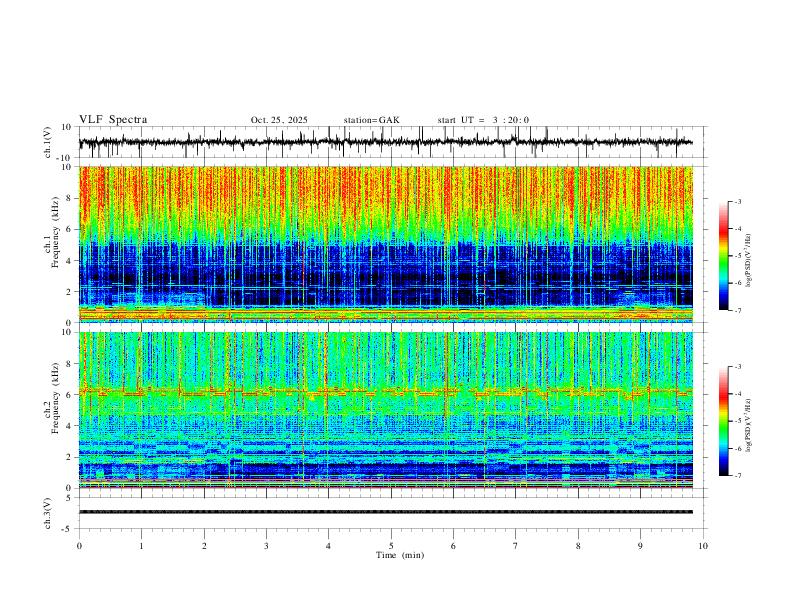Screen dimensions: 792x612
Task: Click the '4' frequency tick of ch.2 spectrogram
Action: click(70, 426)
